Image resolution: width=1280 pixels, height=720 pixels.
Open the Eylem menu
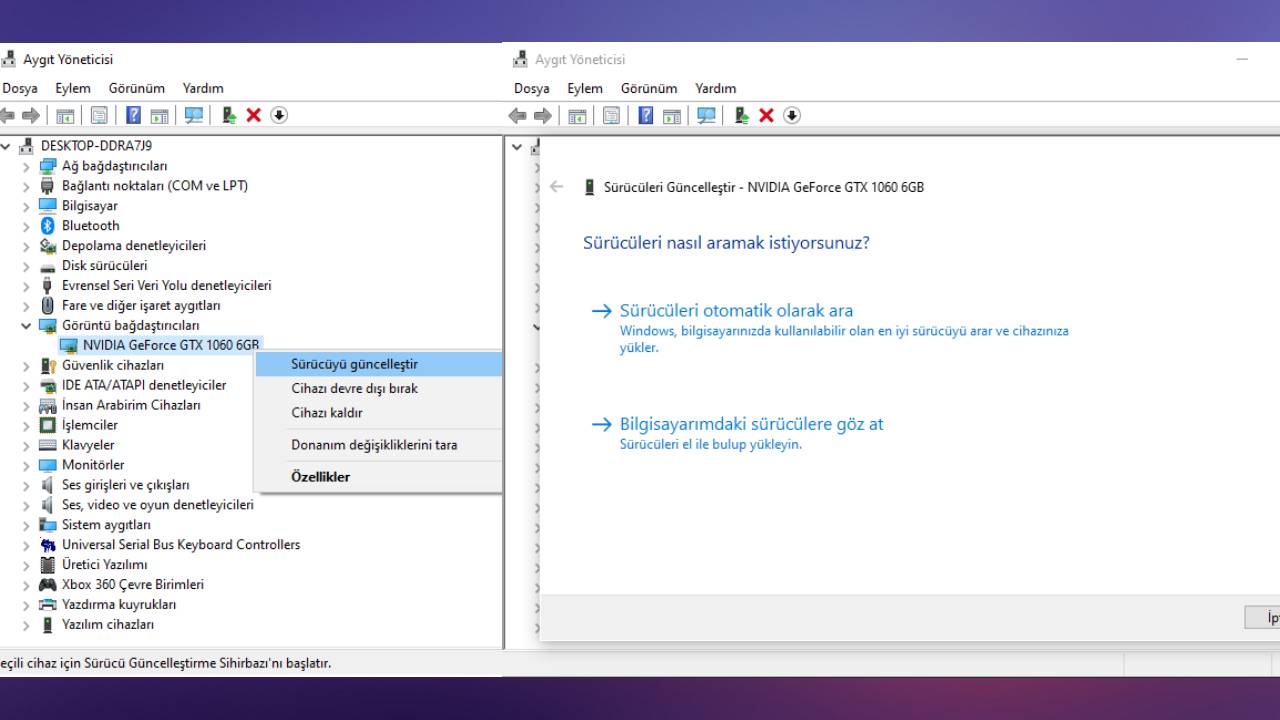[71, 88]
